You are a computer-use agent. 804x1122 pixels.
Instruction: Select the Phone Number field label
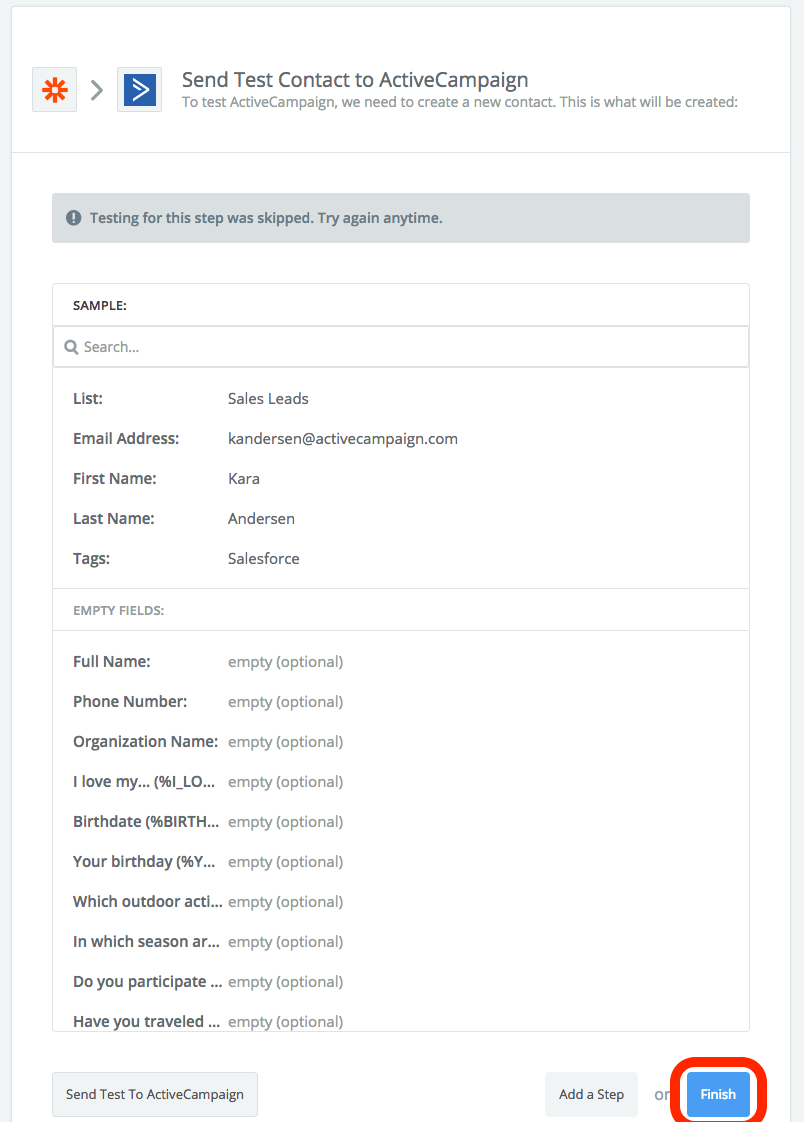130,701
